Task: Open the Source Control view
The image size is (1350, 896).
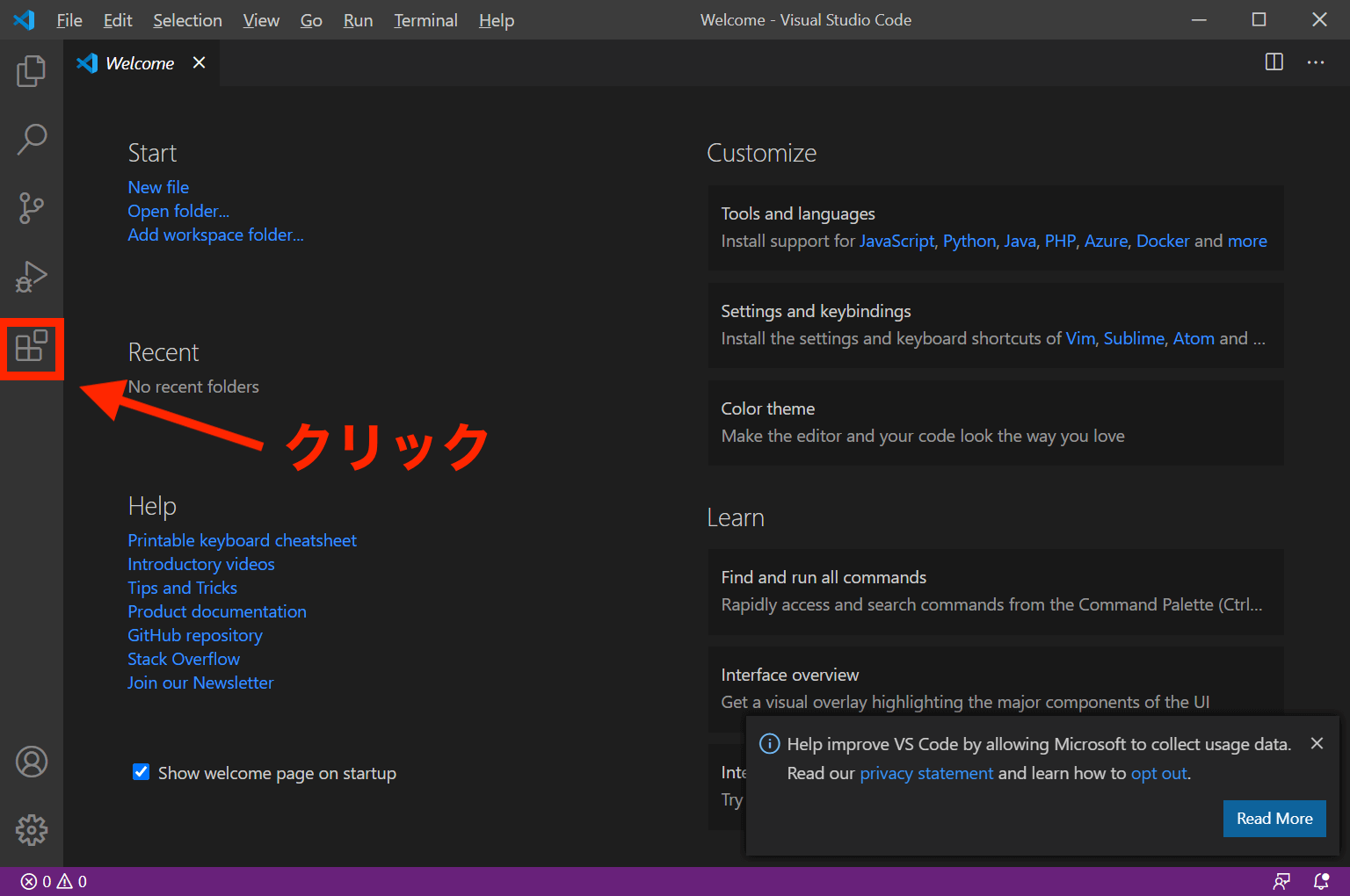Action: click(32, 208)
